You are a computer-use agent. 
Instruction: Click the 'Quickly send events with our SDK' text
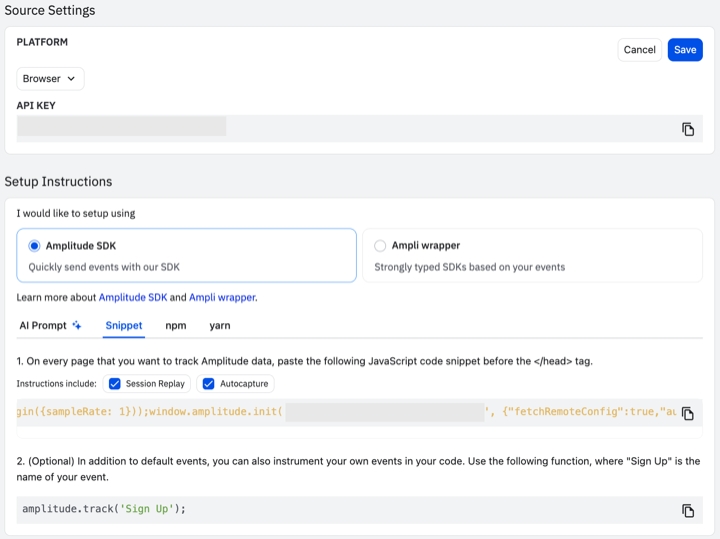pos(104,267)
